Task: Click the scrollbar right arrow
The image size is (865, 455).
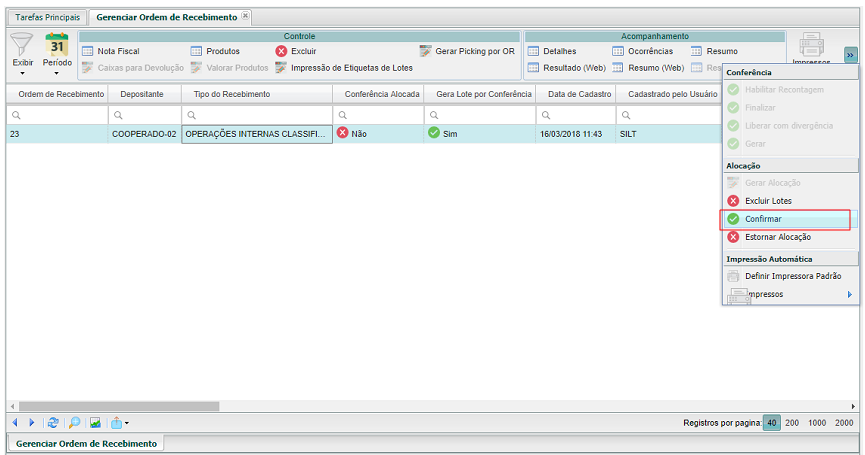Action: pos(853,406)
